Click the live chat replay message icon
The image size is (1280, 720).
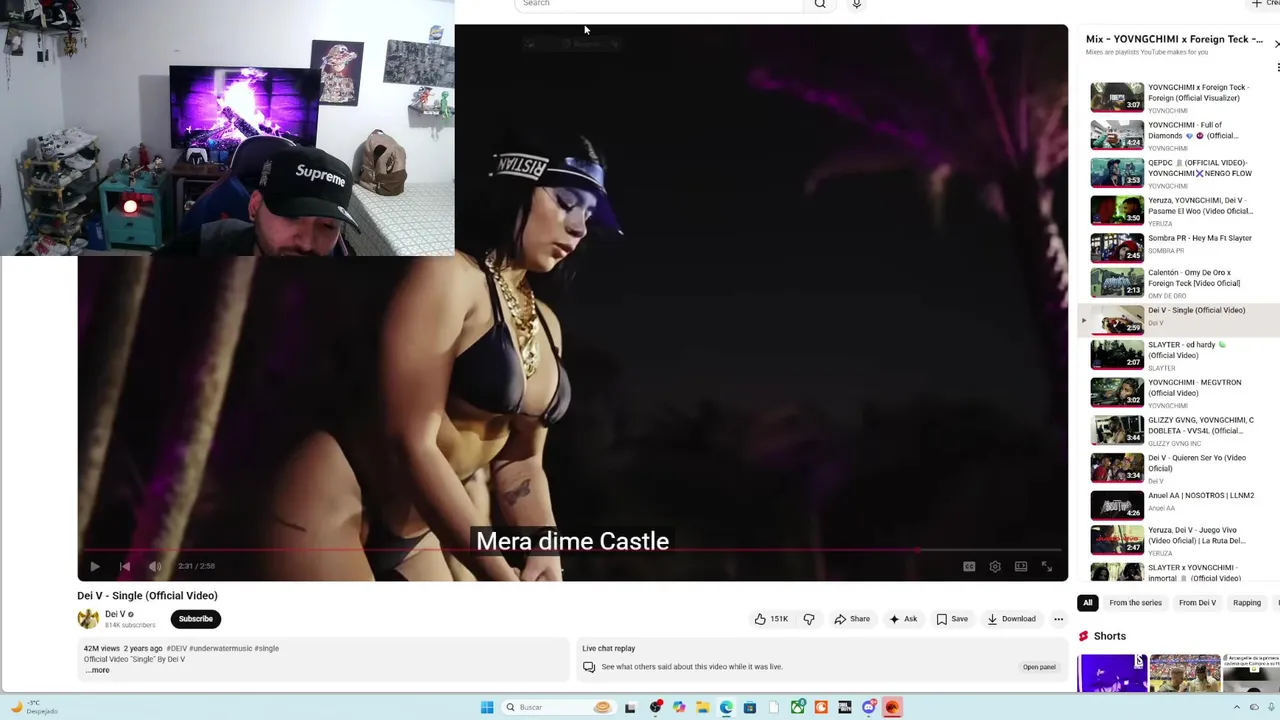pos(589,667)
